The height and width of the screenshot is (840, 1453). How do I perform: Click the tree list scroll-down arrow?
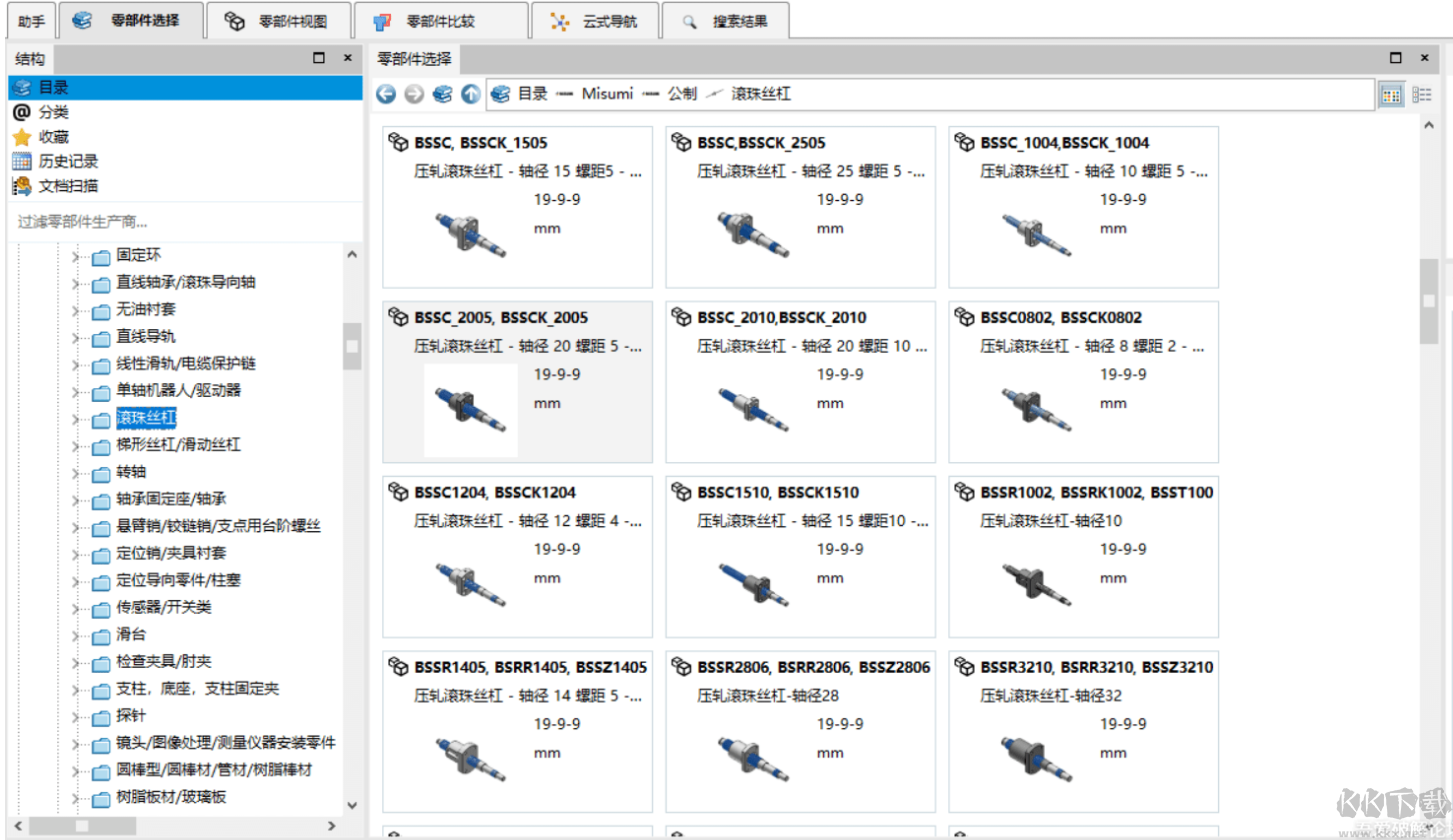point(352,804)
